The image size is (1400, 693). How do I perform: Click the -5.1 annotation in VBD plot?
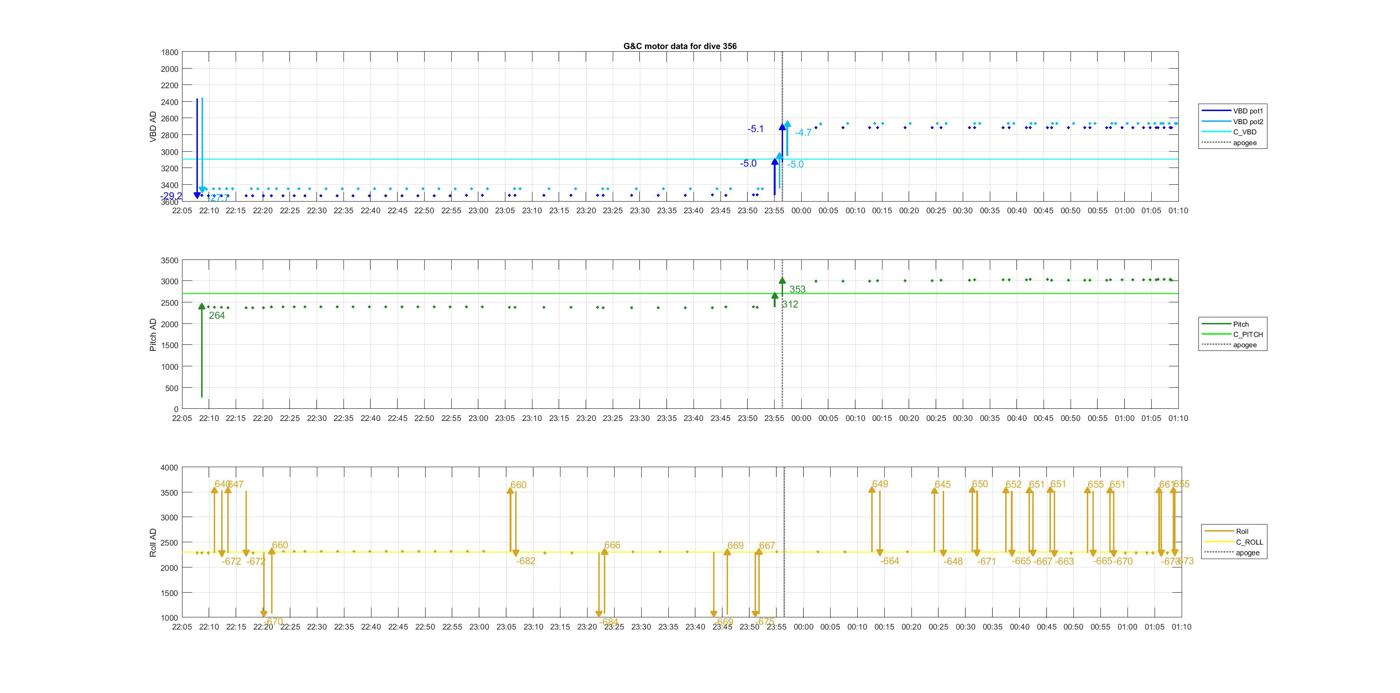coord(756,129)
